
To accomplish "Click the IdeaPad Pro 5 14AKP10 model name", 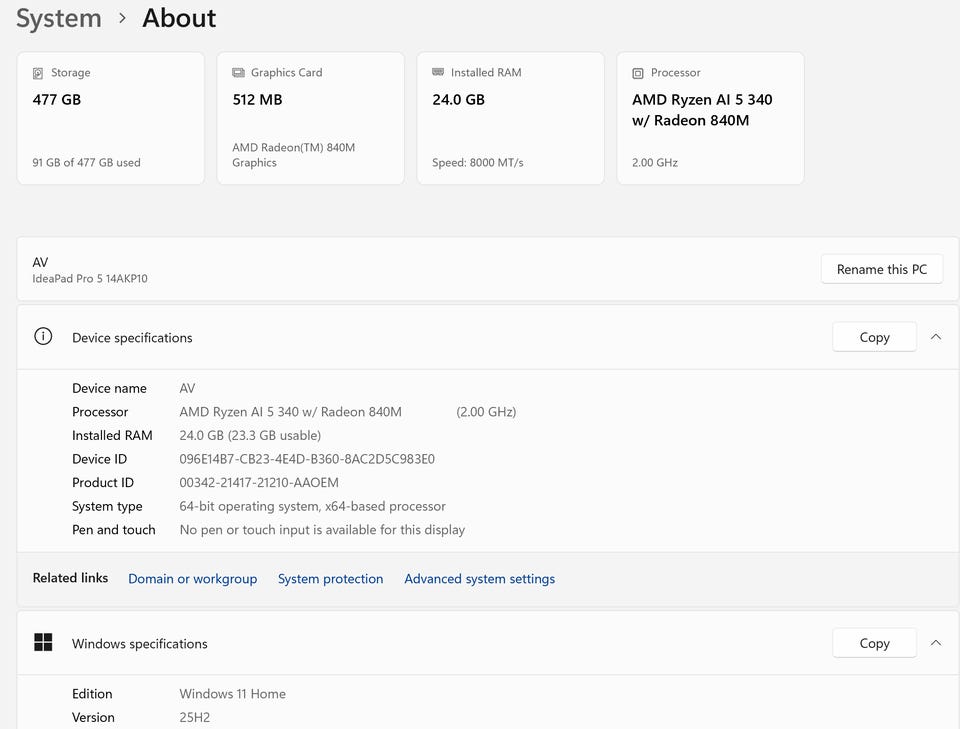I will coord(90,279).
